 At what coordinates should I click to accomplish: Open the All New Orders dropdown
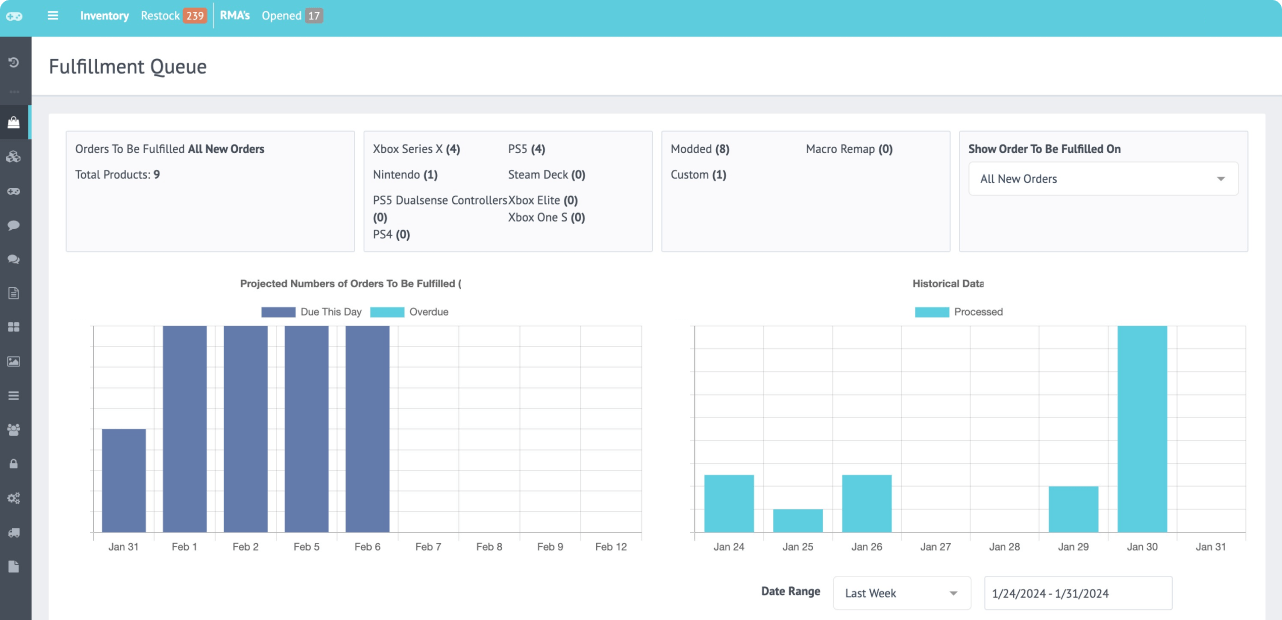[1103, 179]
